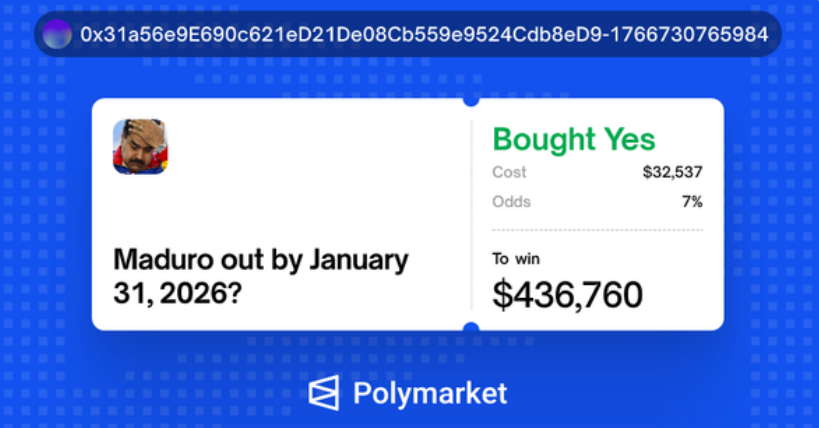Click the dotted line above 'To win'
This screenshot has height=428, width=819.
coord(597,230)
